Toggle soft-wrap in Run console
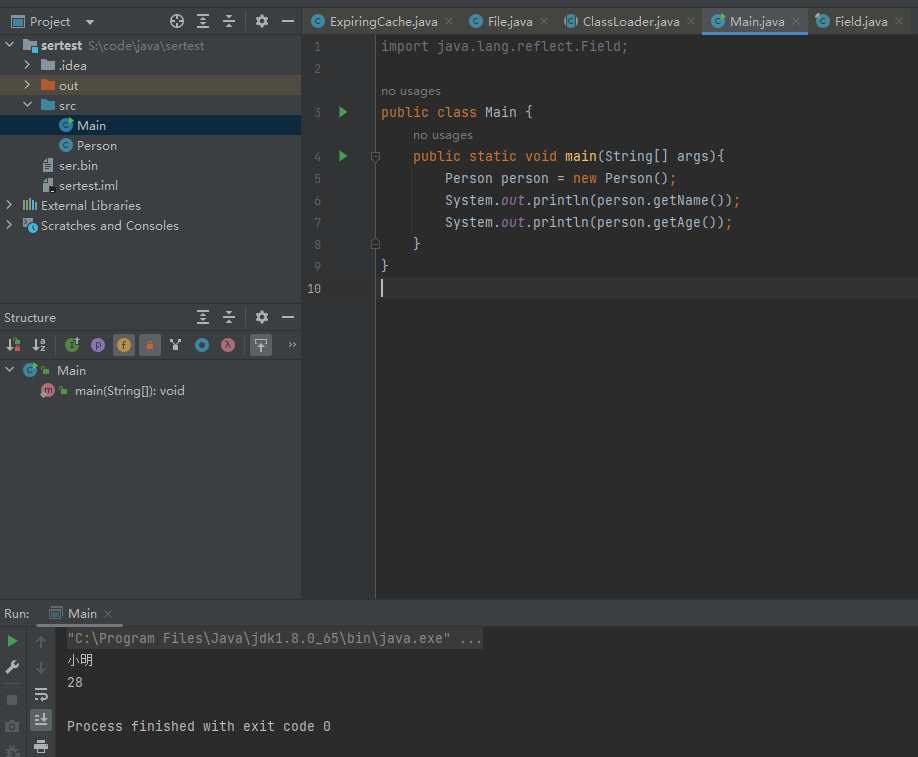Screen dimensions: 918x757 pos(41,694)
